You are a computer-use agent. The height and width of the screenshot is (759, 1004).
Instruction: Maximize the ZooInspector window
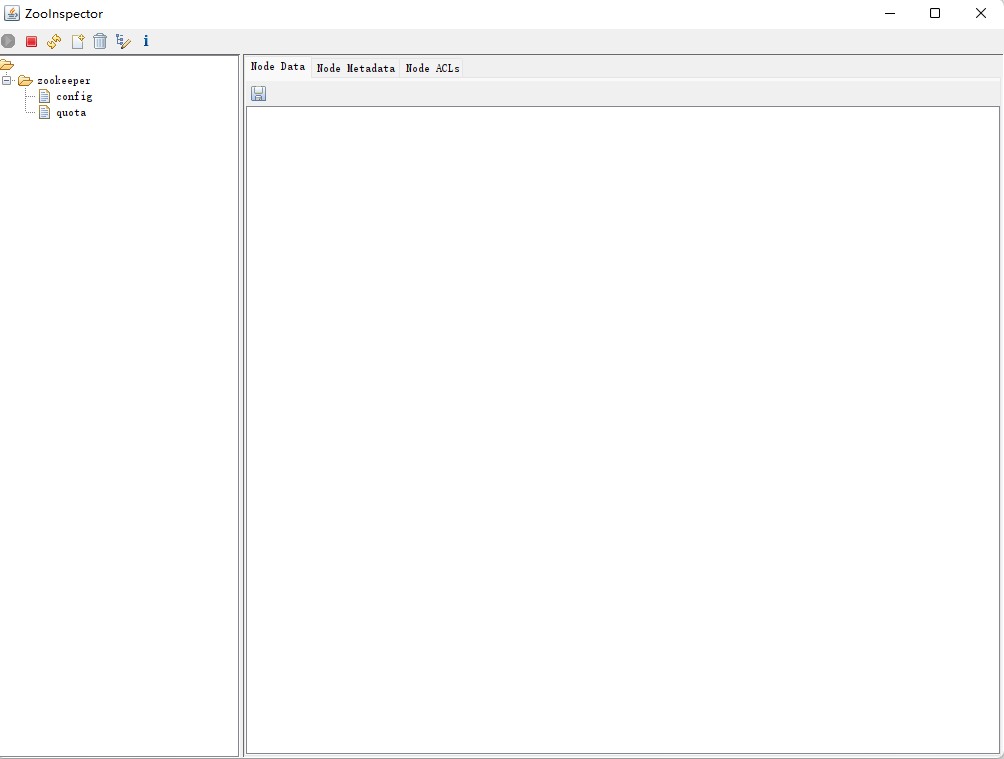click(x=935, y=13)
